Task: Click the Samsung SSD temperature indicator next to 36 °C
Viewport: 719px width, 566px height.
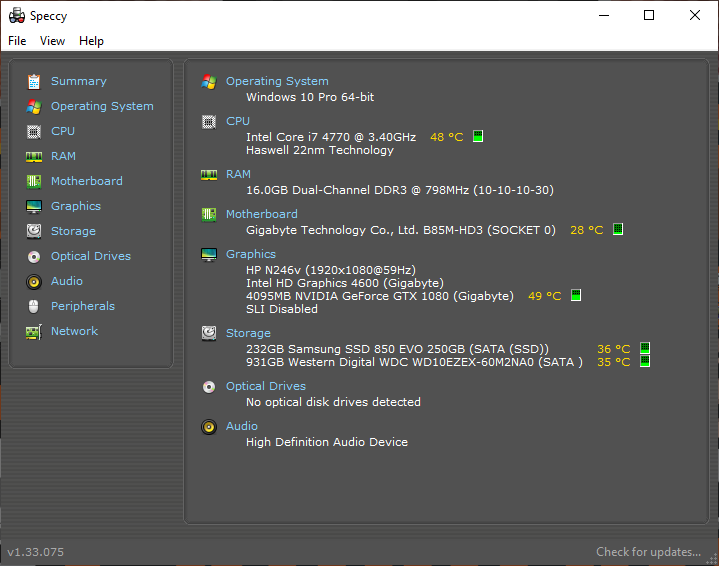Action: point(645,348)
